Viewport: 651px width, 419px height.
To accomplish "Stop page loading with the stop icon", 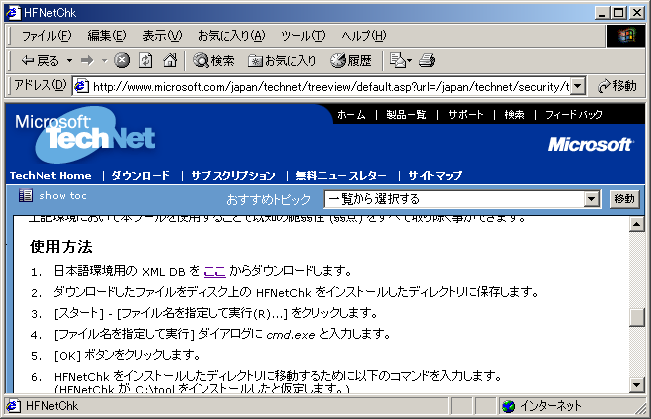I will pyautogui.click(x=122, y=61).
